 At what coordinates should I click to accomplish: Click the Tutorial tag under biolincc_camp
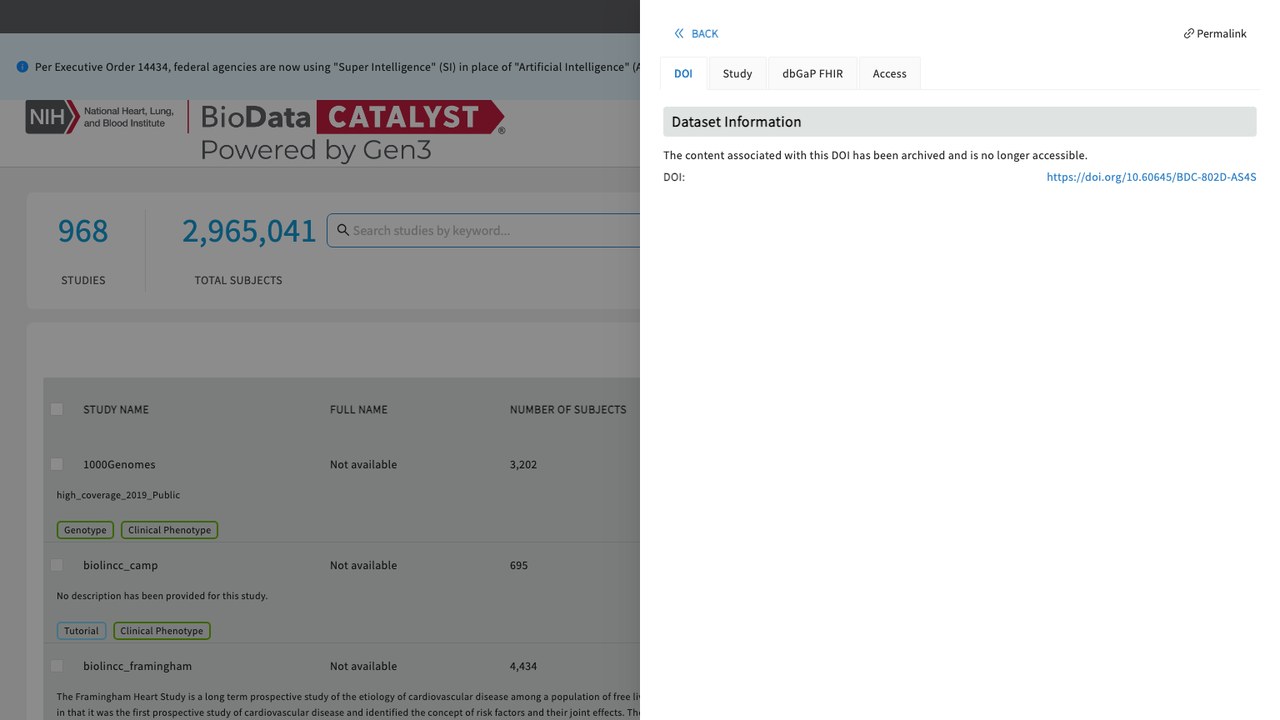(81, 631)
